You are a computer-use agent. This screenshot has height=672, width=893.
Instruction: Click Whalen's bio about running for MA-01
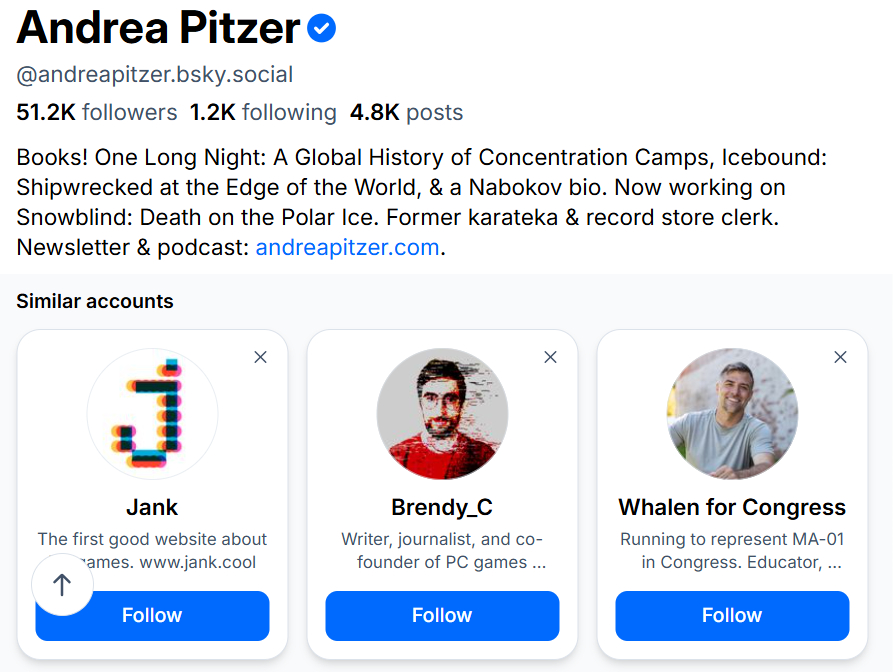click(x=732, y=550)
